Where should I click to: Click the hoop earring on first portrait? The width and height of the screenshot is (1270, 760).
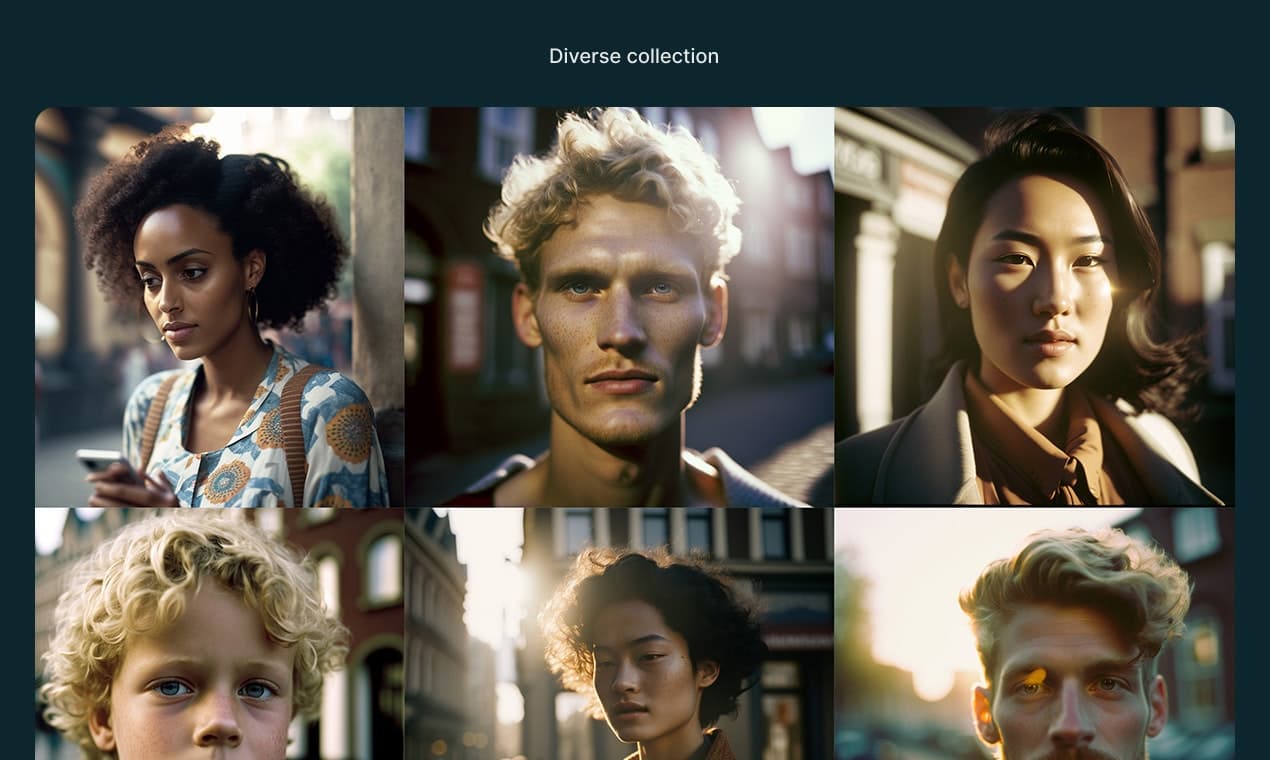[252, 305]
